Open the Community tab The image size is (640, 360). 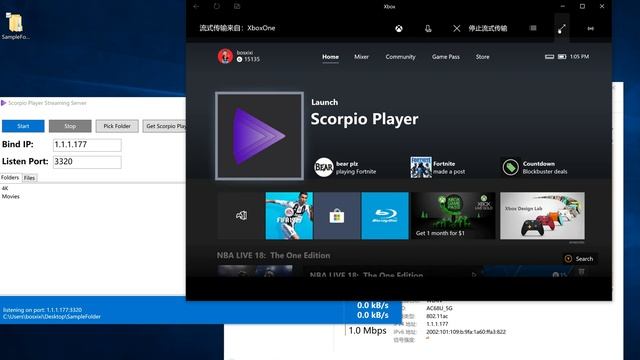click(400, 57)
